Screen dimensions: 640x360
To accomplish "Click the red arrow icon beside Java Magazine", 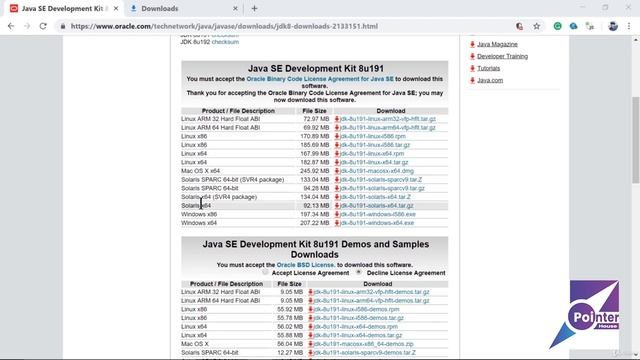I will tap(472, 44).
